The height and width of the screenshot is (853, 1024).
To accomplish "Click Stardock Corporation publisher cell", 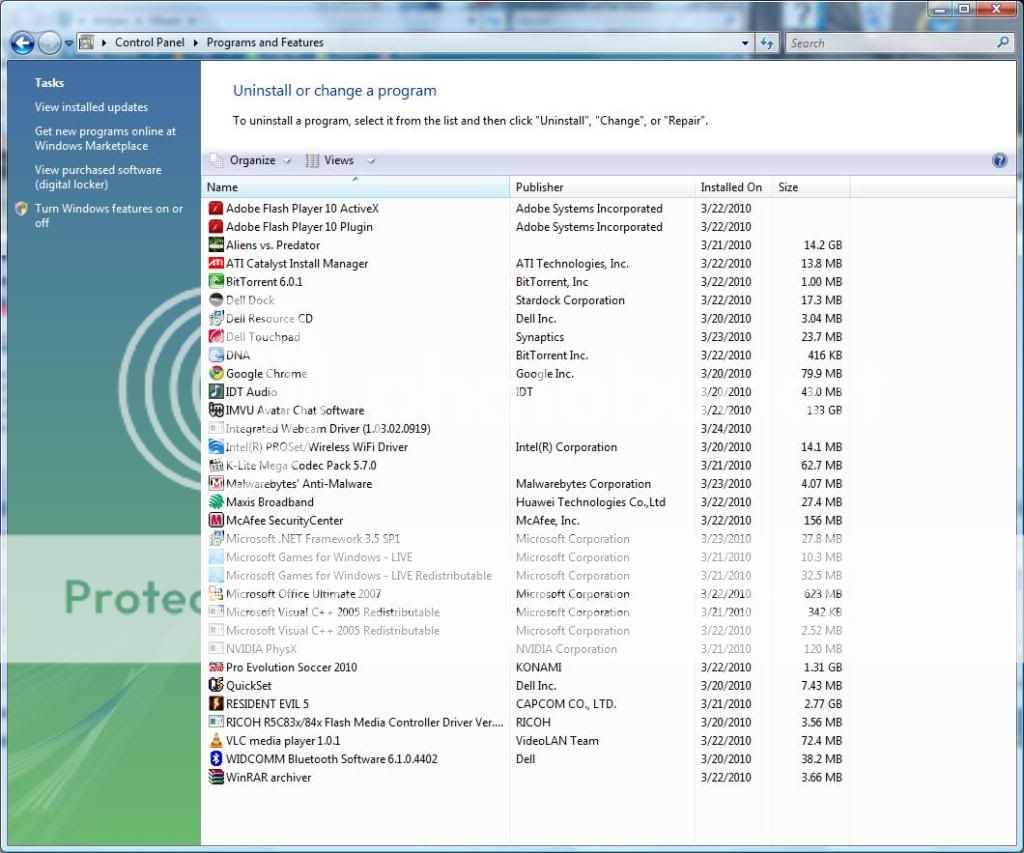I will pos(570,300).
